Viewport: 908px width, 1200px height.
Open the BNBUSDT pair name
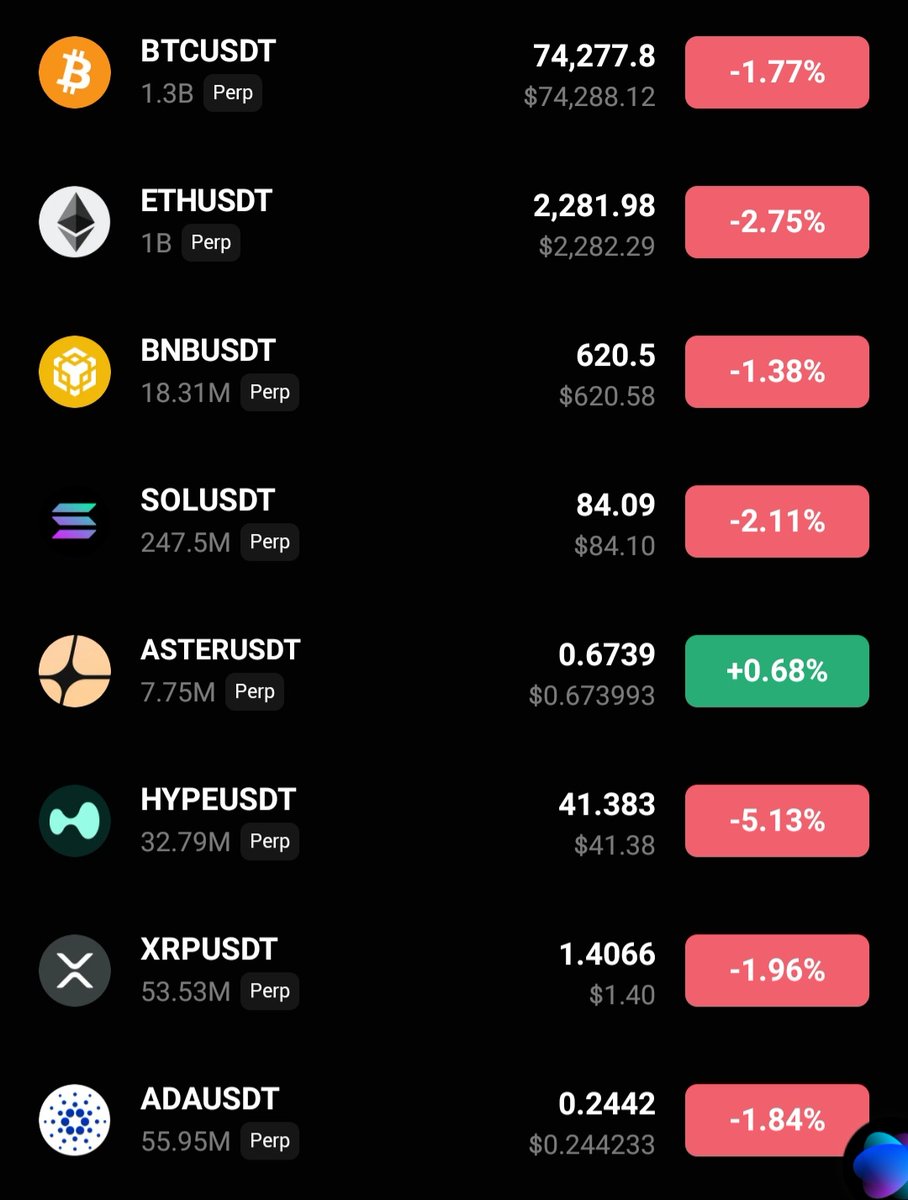208,351
